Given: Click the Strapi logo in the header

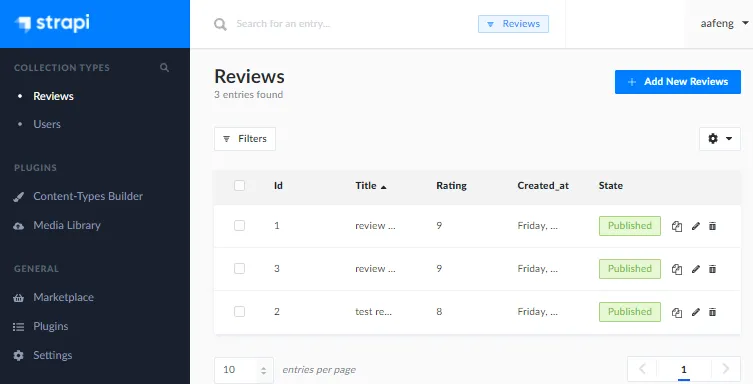Looking at the screenshot, I should [52, 23].
